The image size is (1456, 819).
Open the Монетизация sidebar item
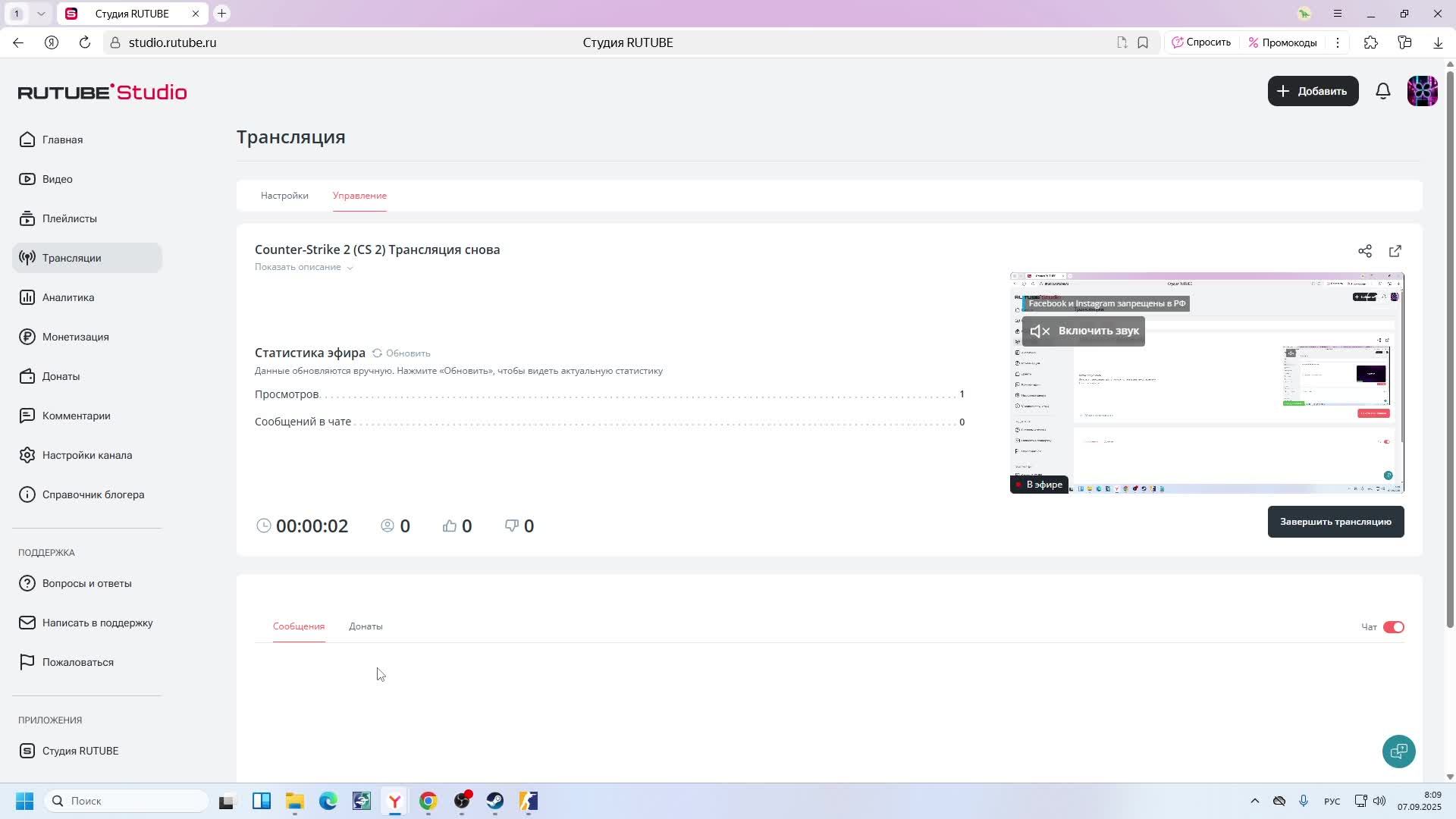pyautogui.click(x=75, y=337)
